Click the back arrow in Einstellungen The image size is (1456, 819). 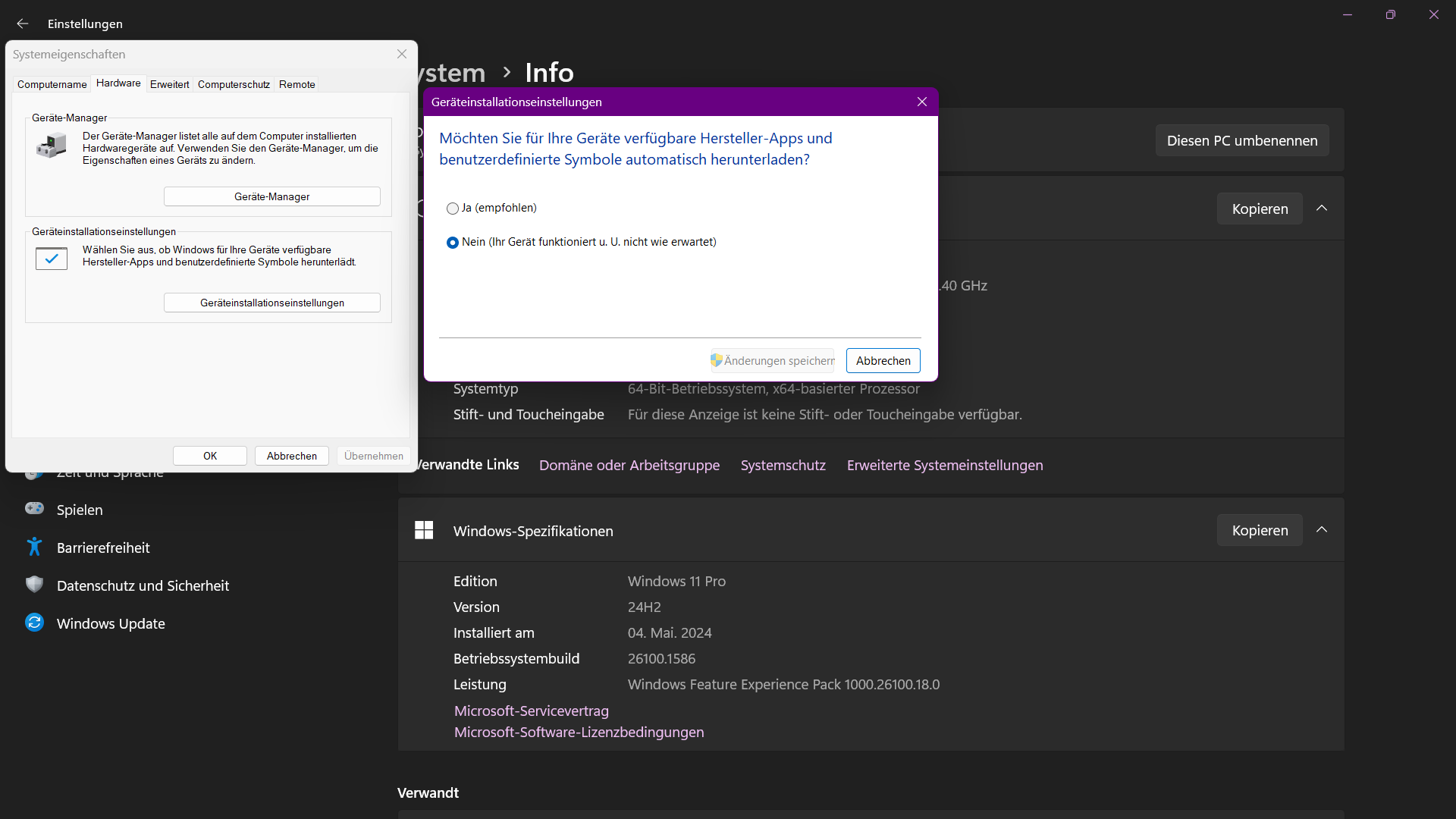coord(23,24)
